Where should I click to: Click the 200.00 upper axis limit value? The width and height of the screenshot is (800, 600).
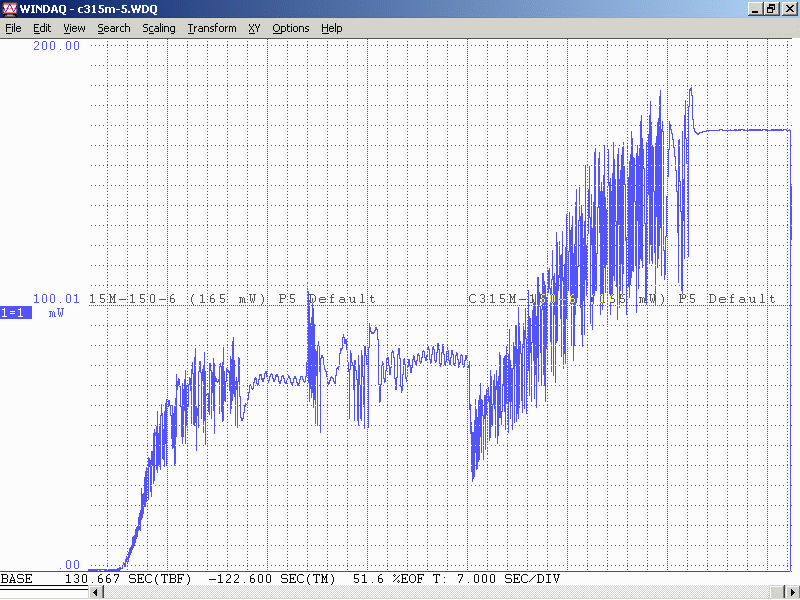point(57,46)
